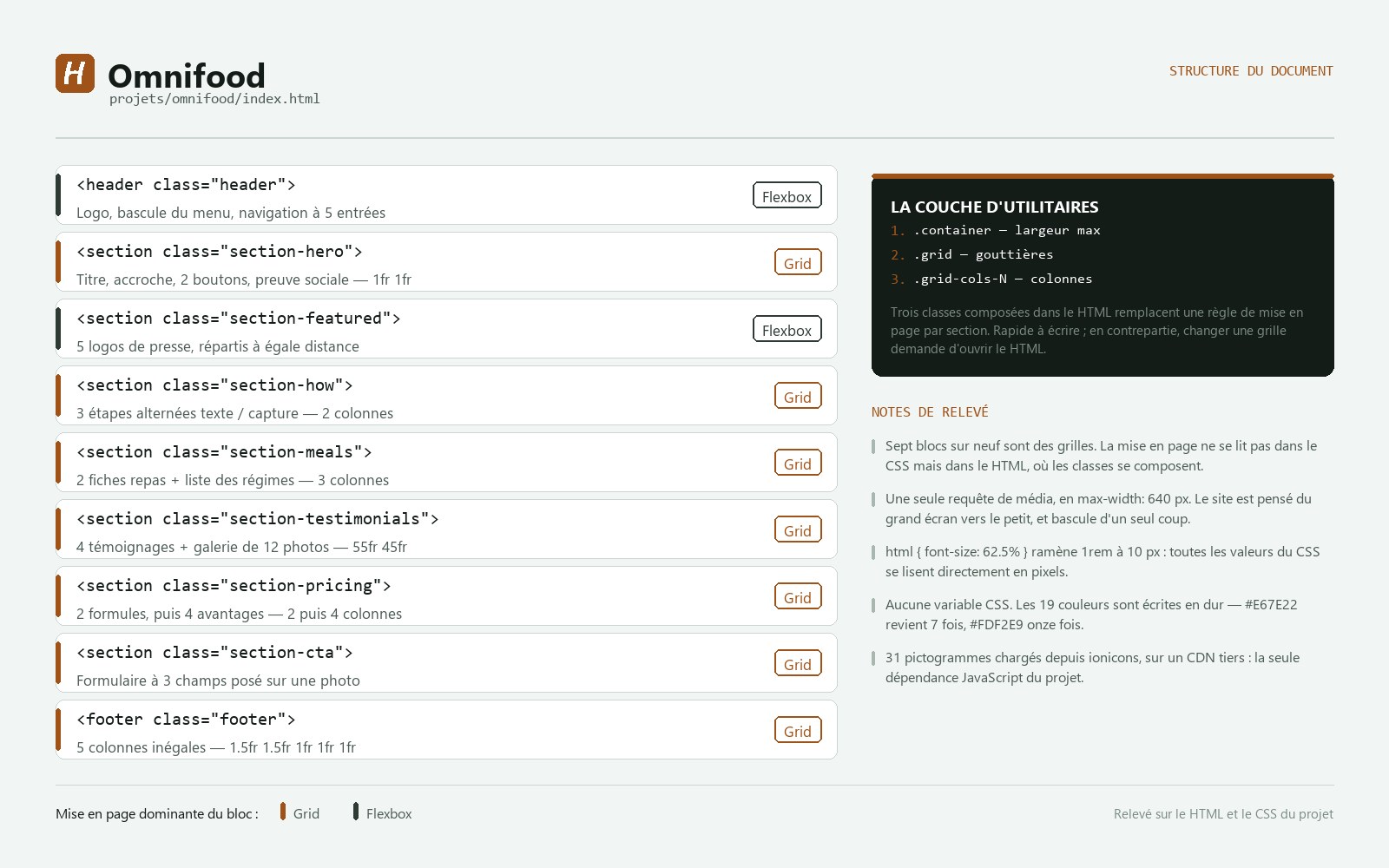Click the Grid badge on footer row

pos(797,730)
